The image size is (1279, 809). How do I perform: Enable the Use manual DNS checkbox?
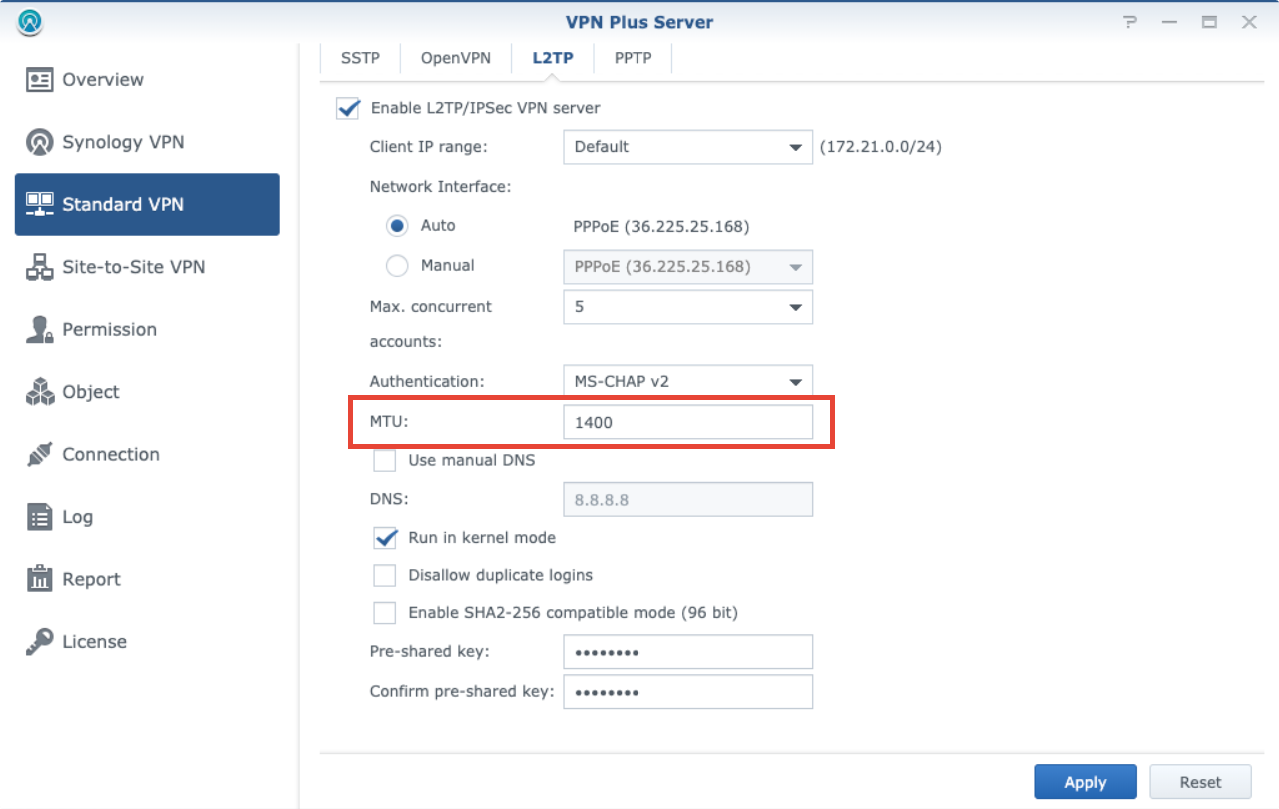[385, 461]
